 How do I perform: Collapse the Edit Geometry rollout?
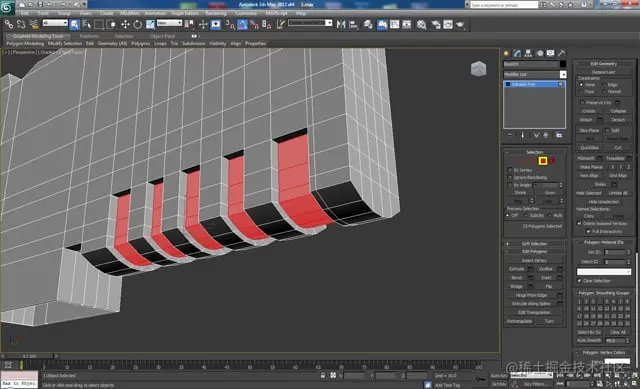(x=604, y=64)
